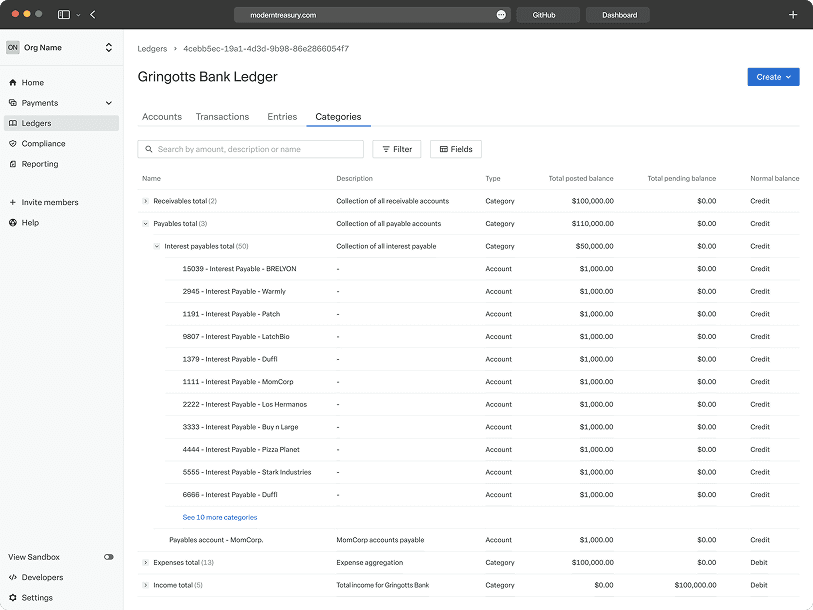Click the funnel icon on Filter button
The width and height of the screenshot is (813, 610).
pos(386,149)
